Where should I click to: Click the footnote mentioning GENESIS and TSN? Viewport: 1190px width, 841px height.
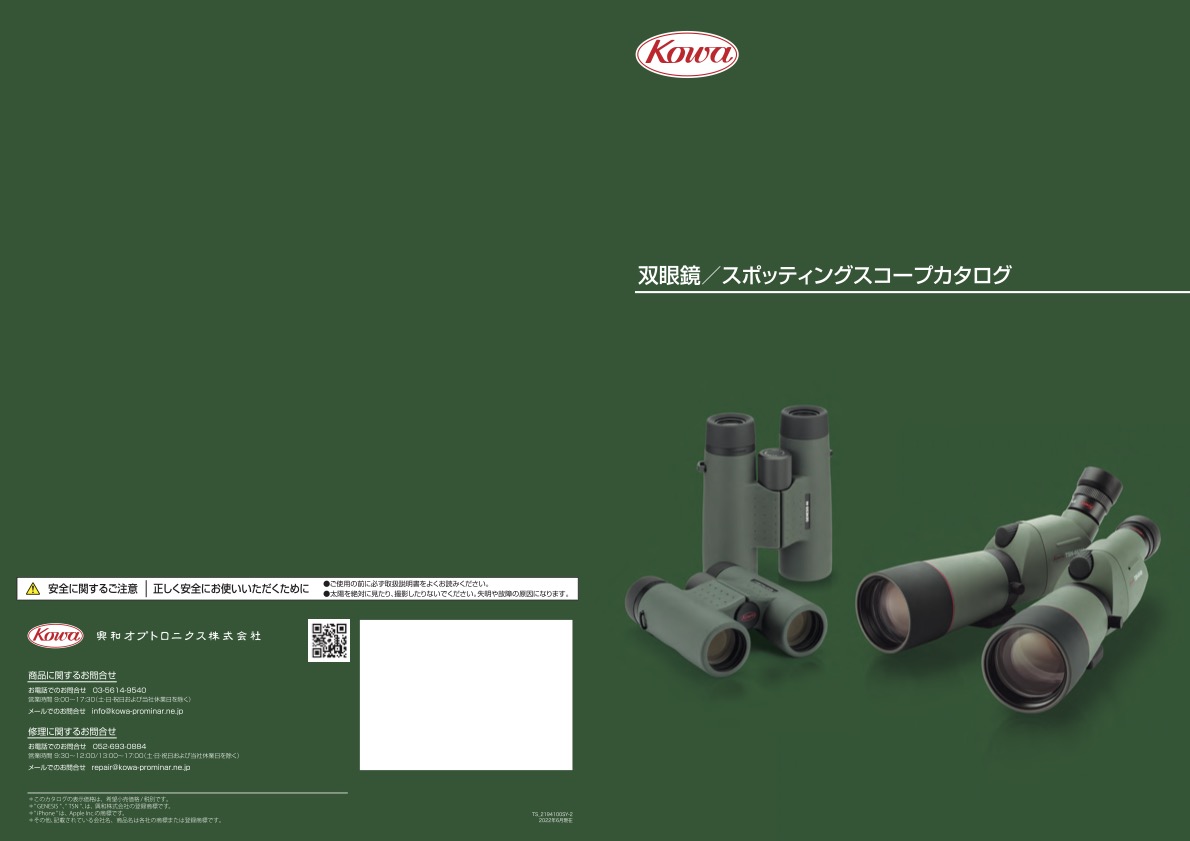tap(100, 806)
